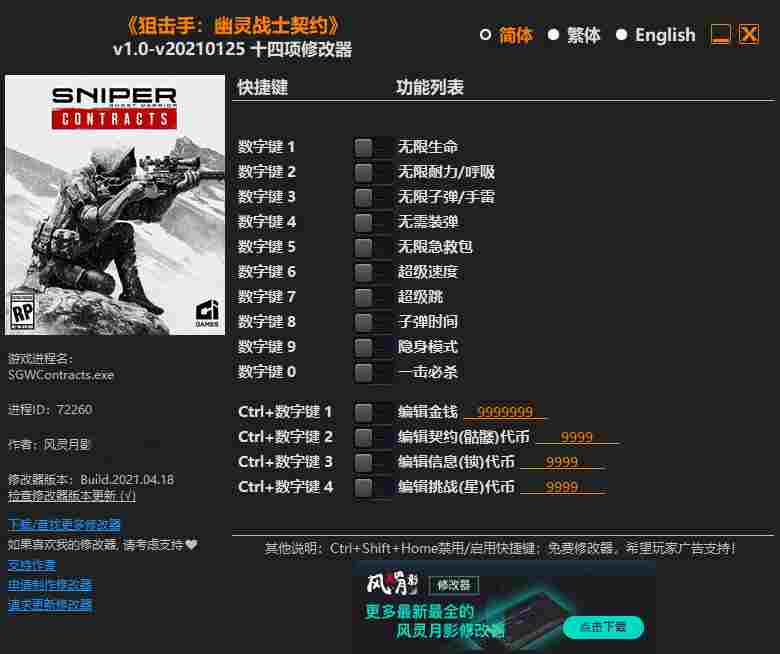Edit contract skull token 9999 field

pyautogui.click(x=577, y=437)
